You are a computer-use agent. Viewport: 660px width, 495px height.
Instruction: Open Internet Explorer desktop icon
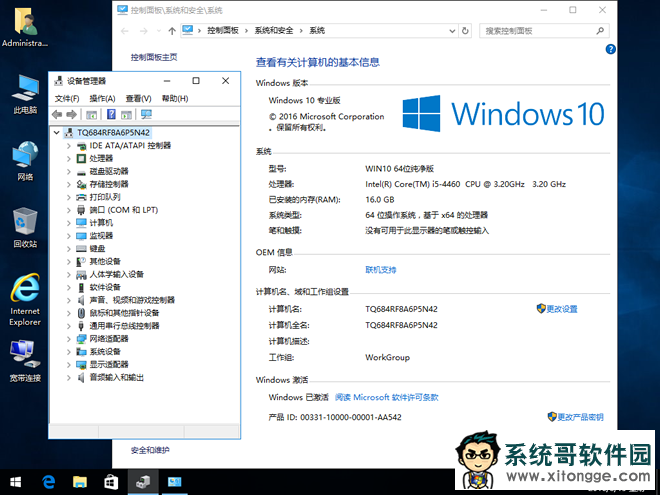[25, 300]
